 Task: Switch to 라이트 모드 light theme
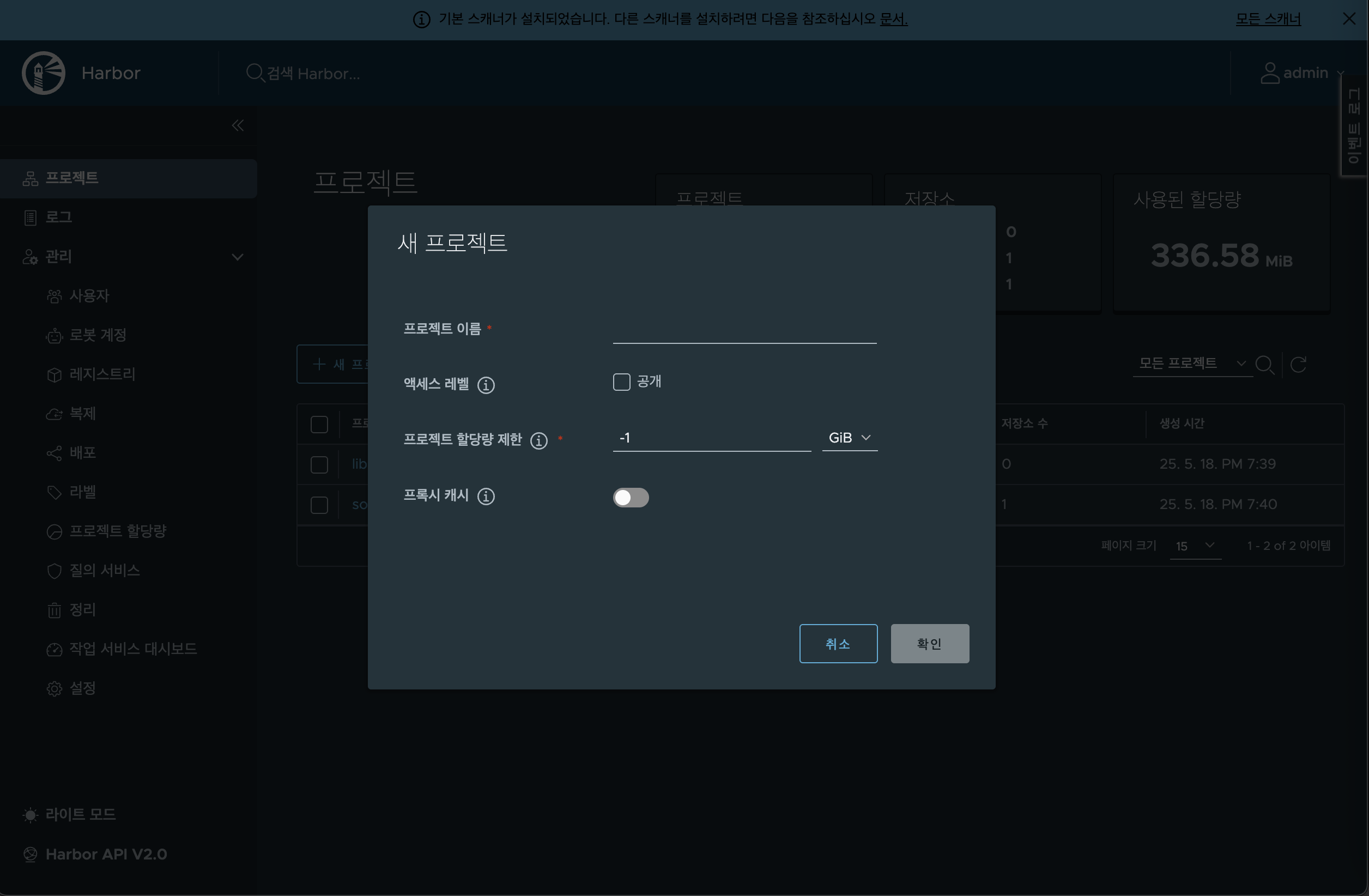(x=80, y=814)
